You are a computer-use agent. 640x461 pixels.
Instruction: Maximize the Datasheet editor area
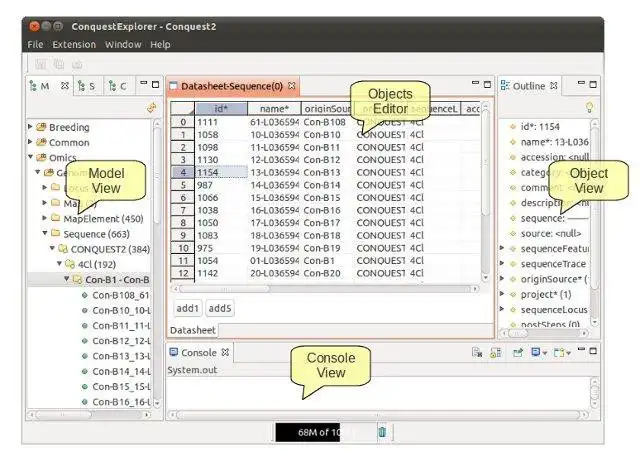point(487,85)
